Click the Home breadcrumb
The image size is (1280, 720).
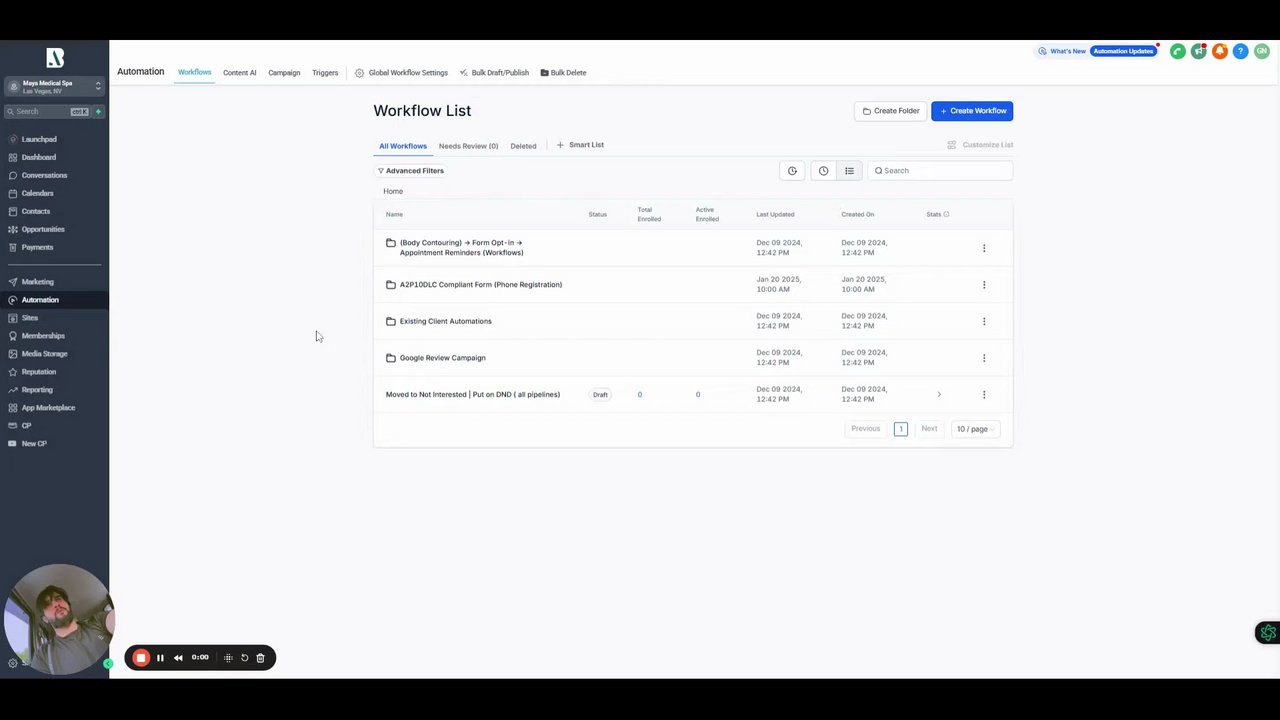393,191
